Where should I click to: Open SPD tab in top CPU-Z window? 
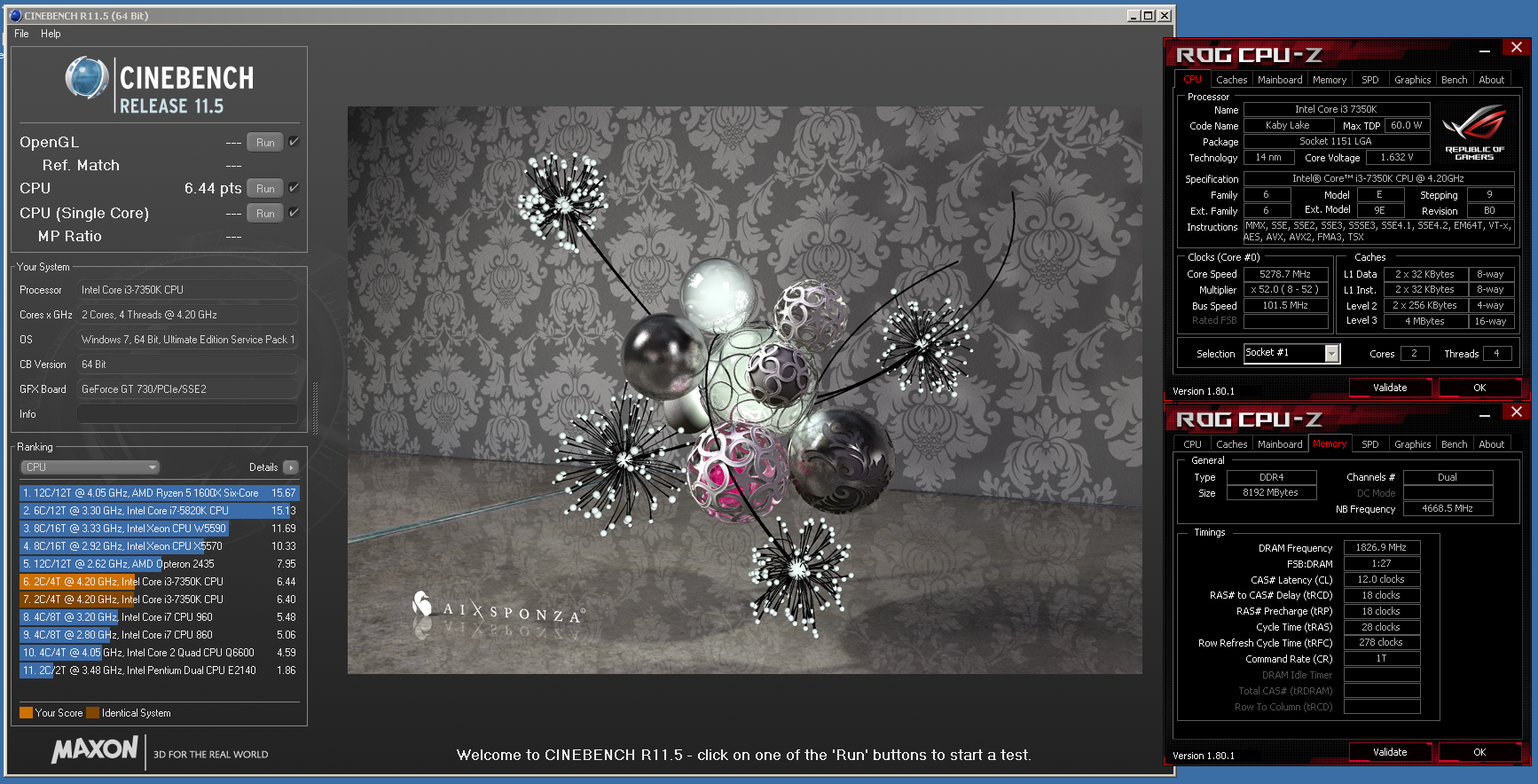tap(1370, 80)
